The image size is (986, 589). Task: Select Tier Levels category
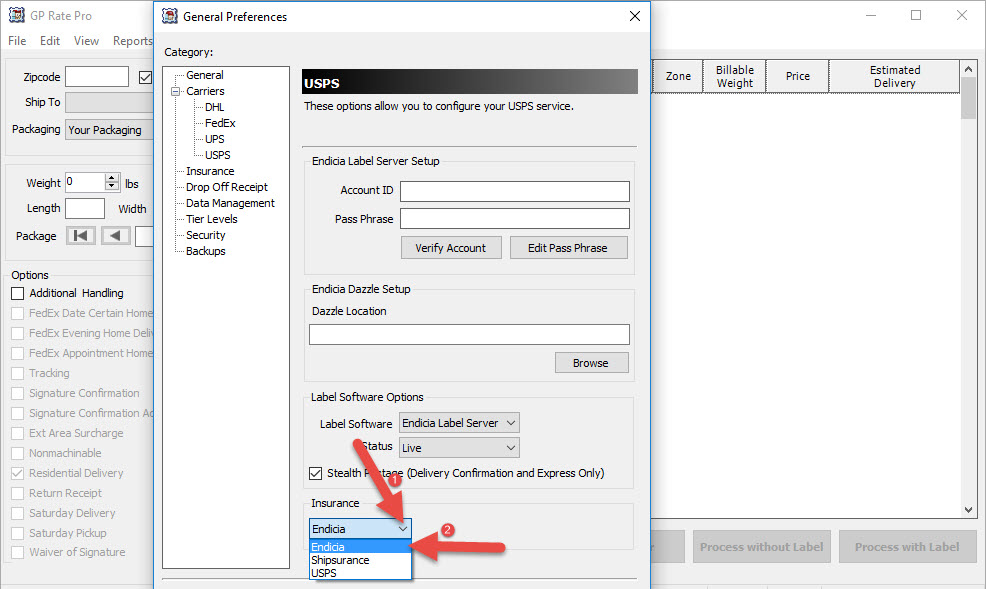click(x=212, y=219)
